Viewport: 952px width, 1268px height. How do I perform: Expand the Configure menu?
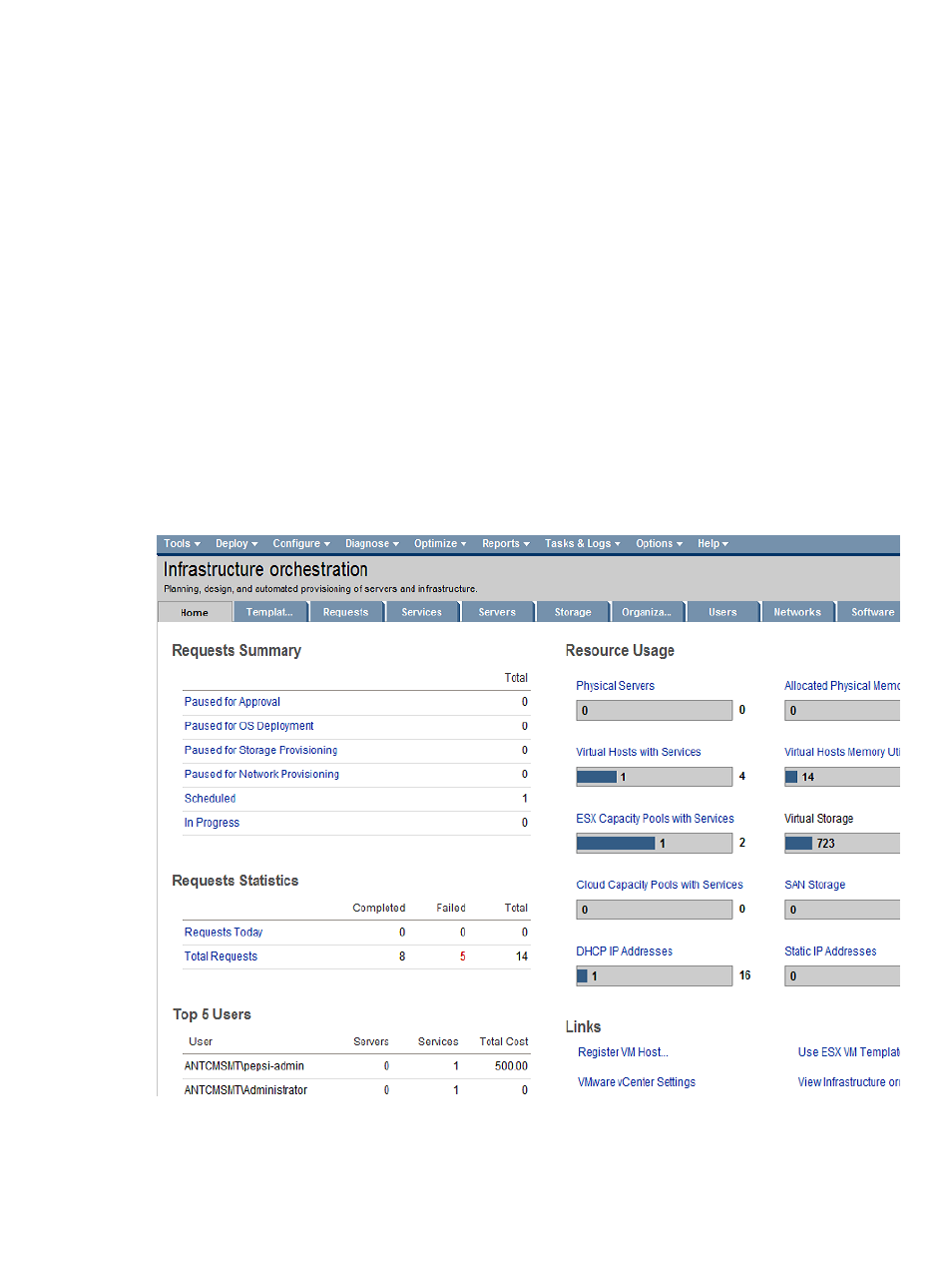pos(301,544)
